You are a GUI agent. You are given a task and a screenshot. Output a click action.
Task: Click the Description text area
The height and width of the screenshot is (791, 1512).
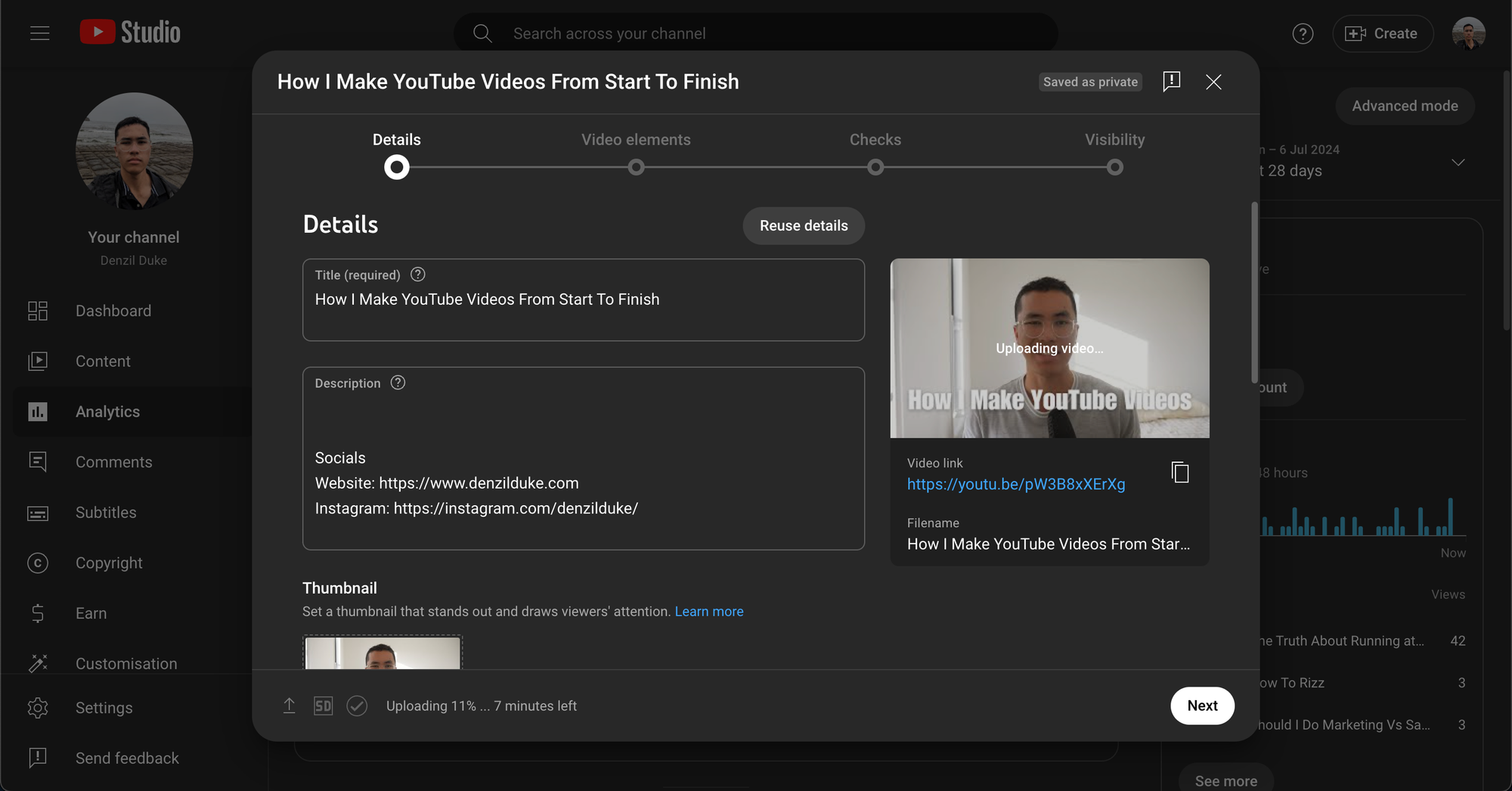coord(584,458)
